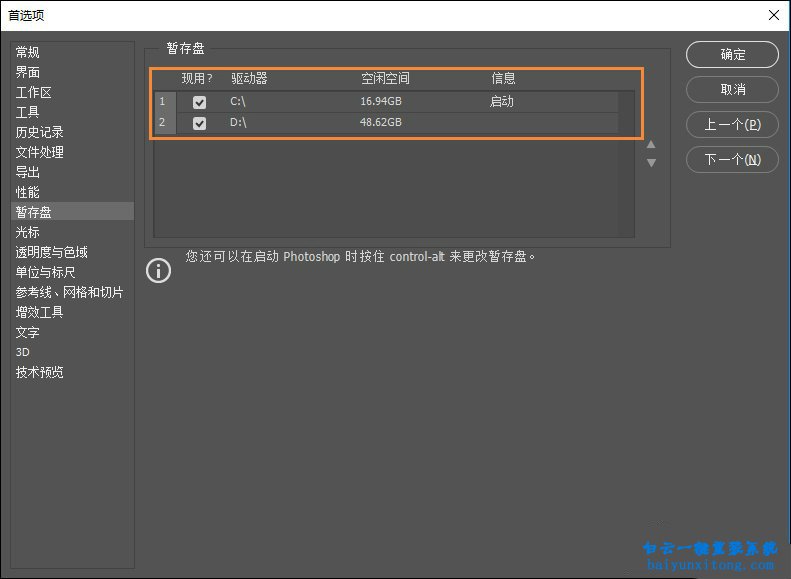This screenshot has height=579, width=791.
Task: Open 光标 preferences
Action: [27, 232]
